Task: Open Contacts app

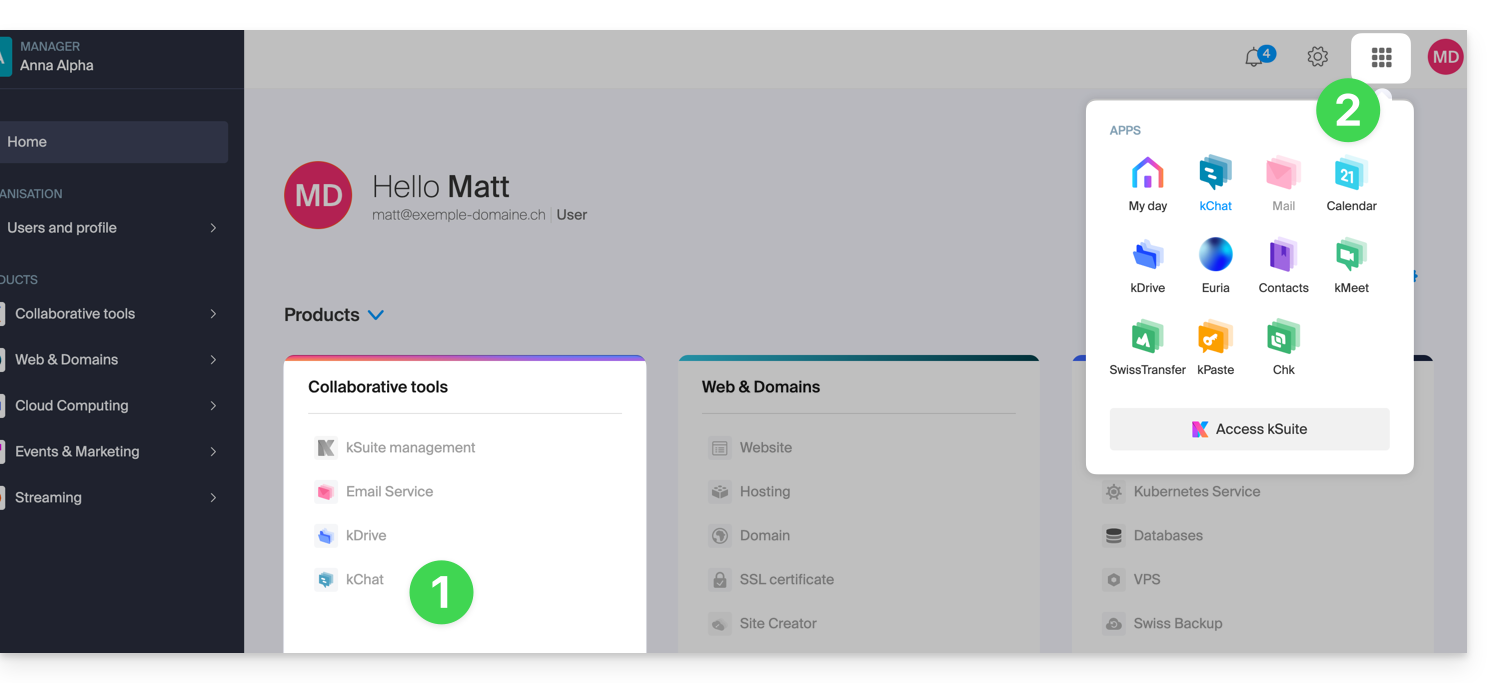Action: pyautogui.click(x=1283, y=265)
